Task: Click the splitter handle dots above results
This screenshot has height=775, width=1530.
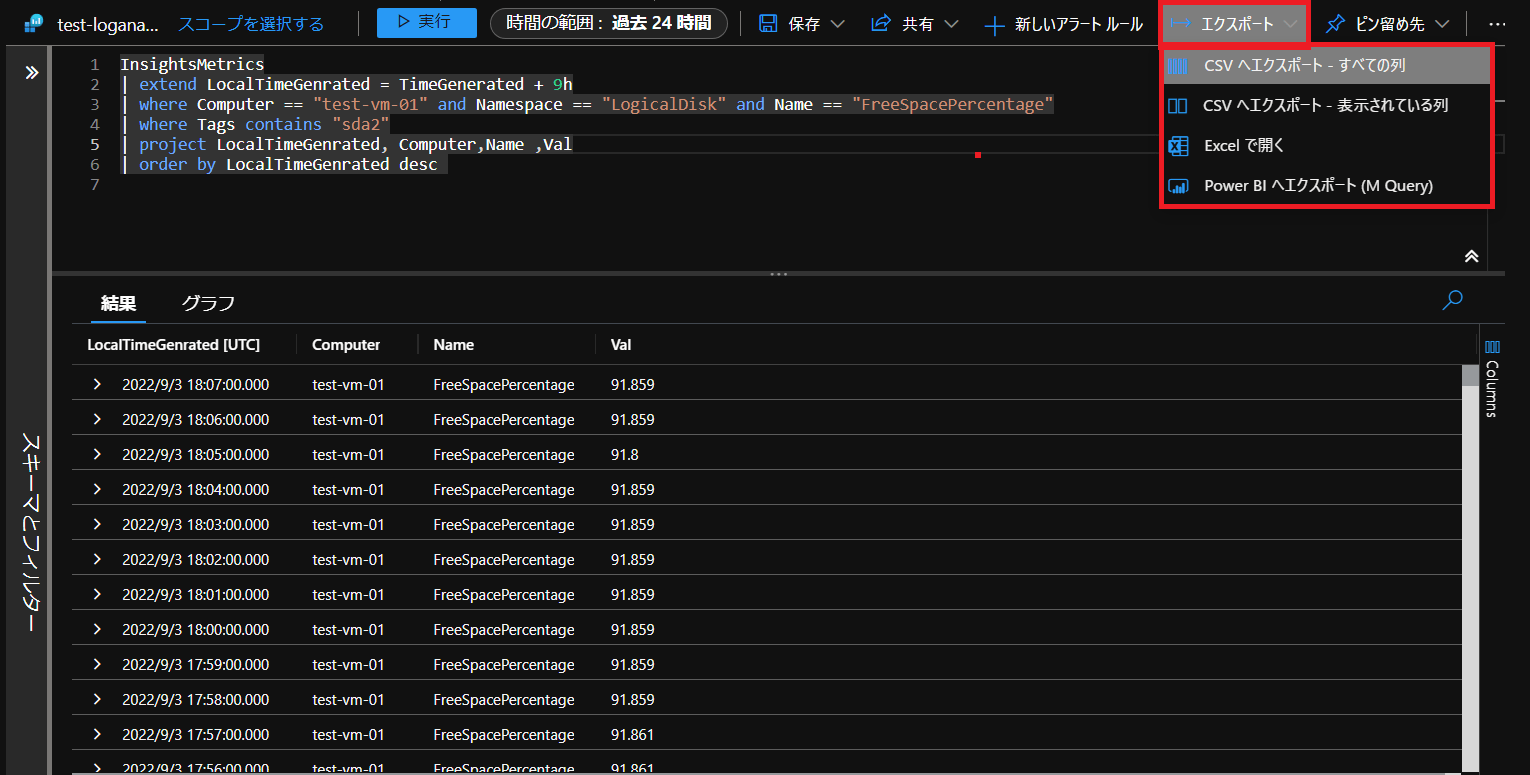Action: [x=779, y=273]
